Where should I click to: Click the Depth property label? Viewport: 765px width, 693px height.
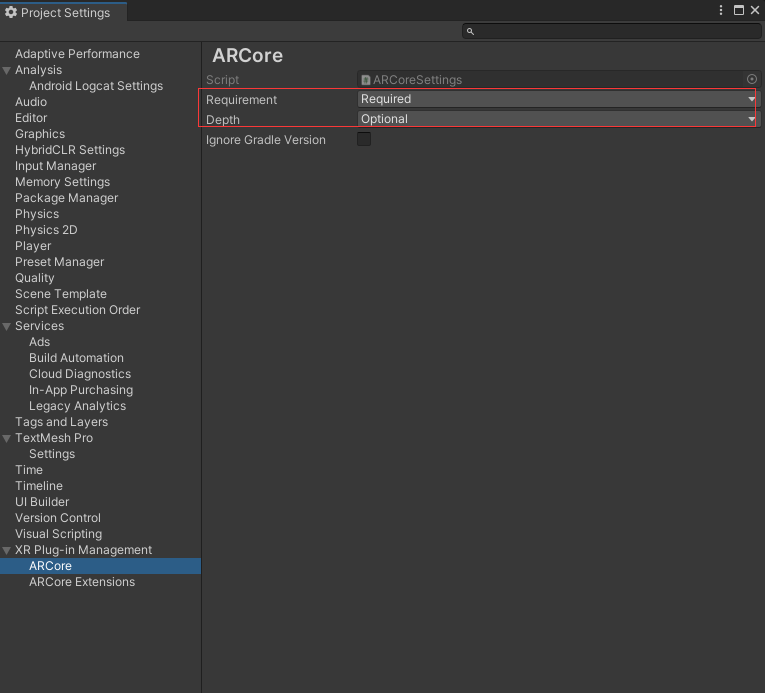pos(222,120)
